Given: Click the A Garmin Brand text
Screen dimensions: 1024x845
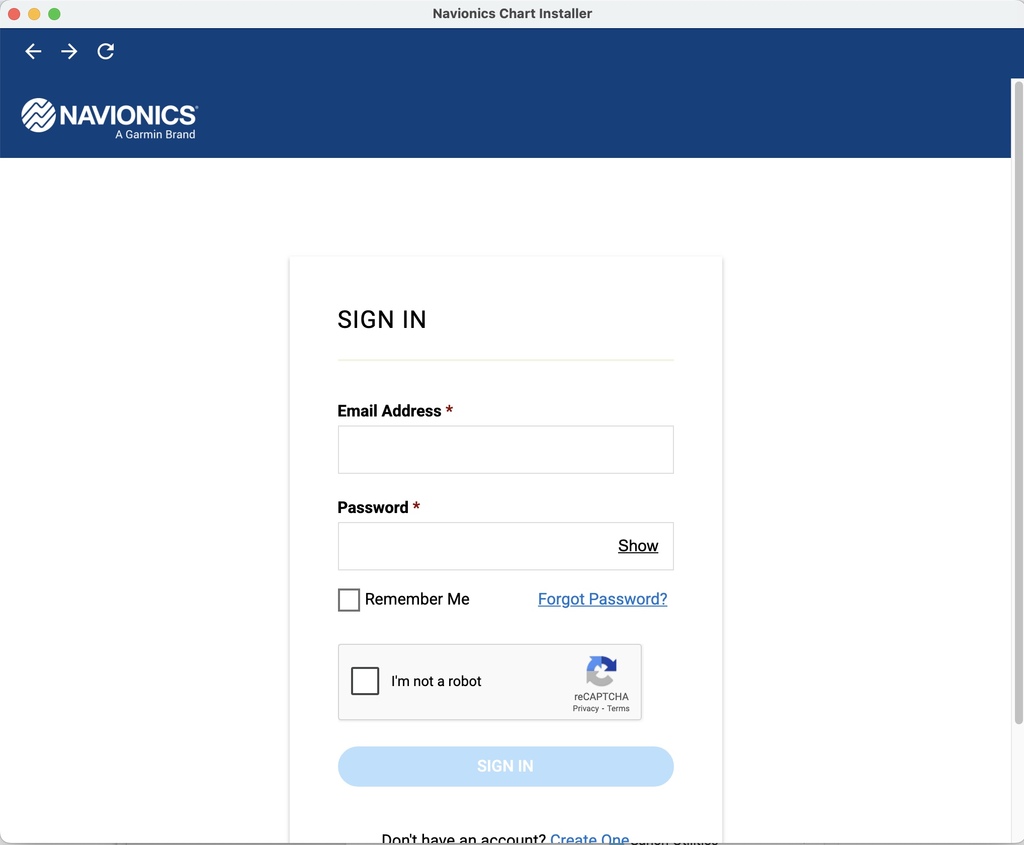Looking at the screenshot, I should pyautogui.click(x=155, y=135).
